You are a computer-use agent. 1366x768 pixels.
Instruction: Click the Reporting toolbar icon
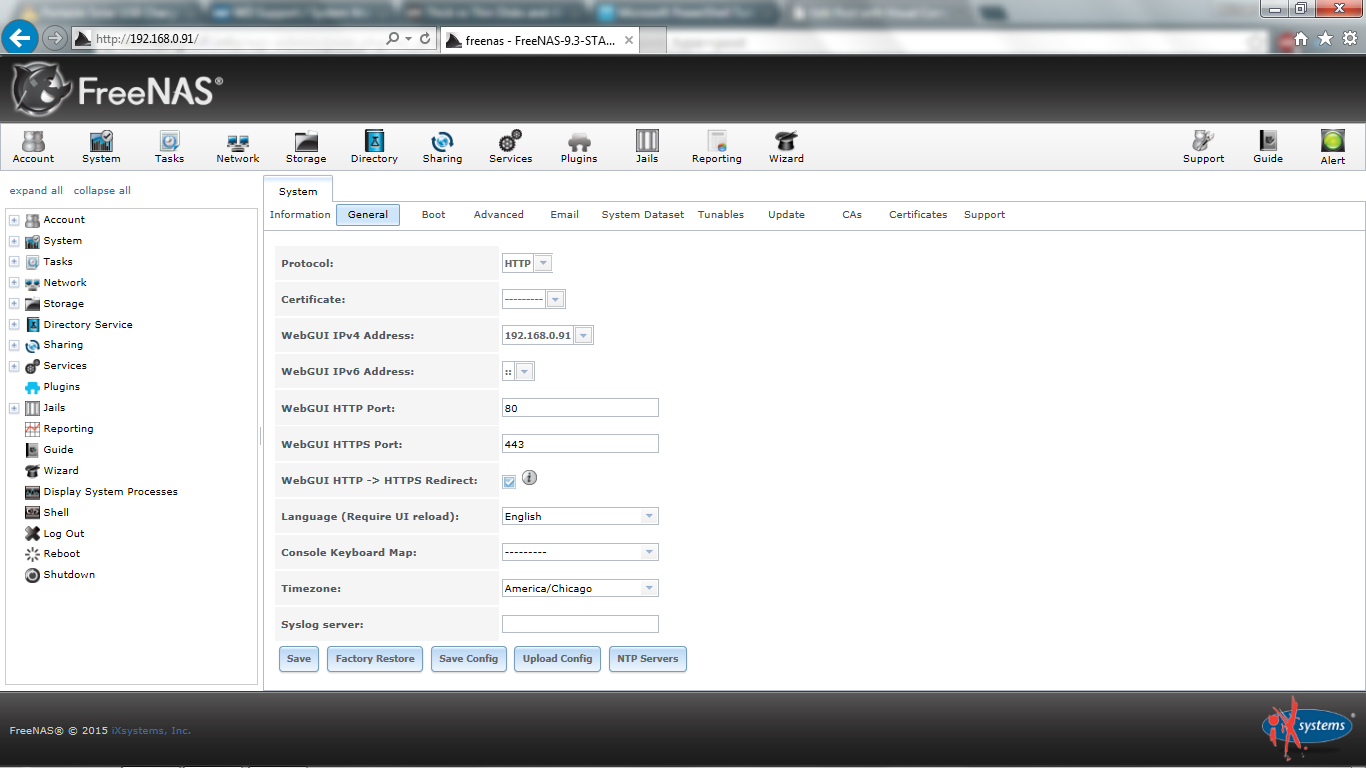tap(717, 146)
